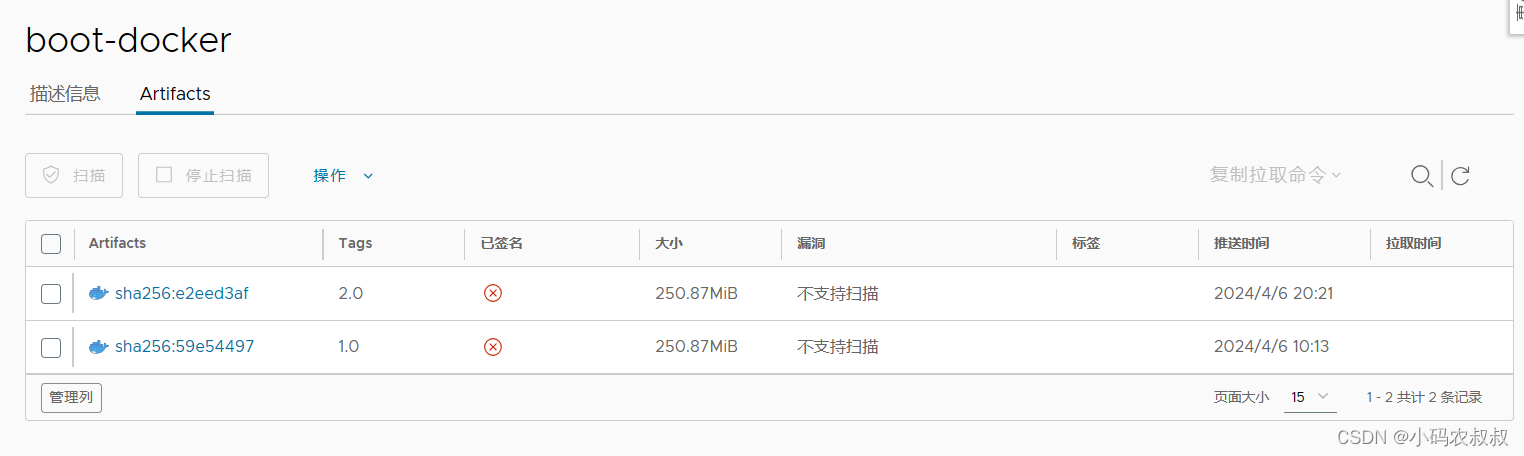The image size is (1524, 456).
Task: Toggle the select-all header checkbox
Action: pyautogui.click(x=51, y=244)
